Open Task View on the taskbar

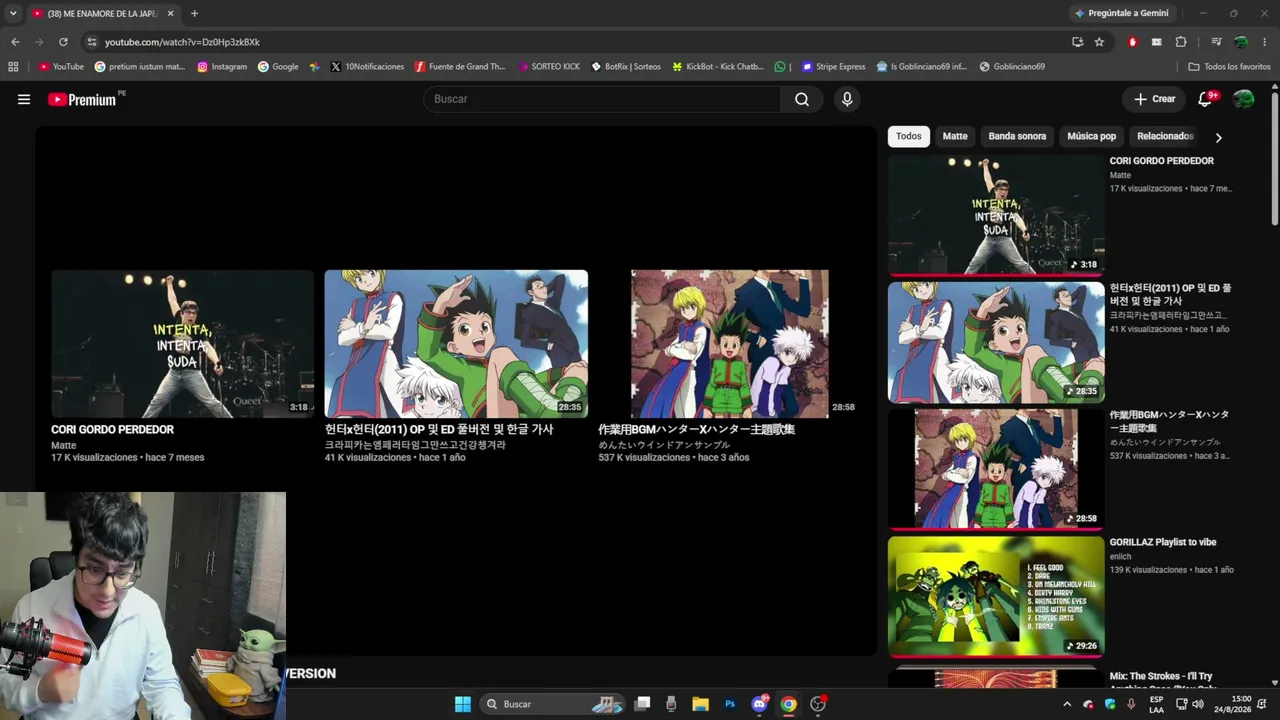(x=643, y=704)
